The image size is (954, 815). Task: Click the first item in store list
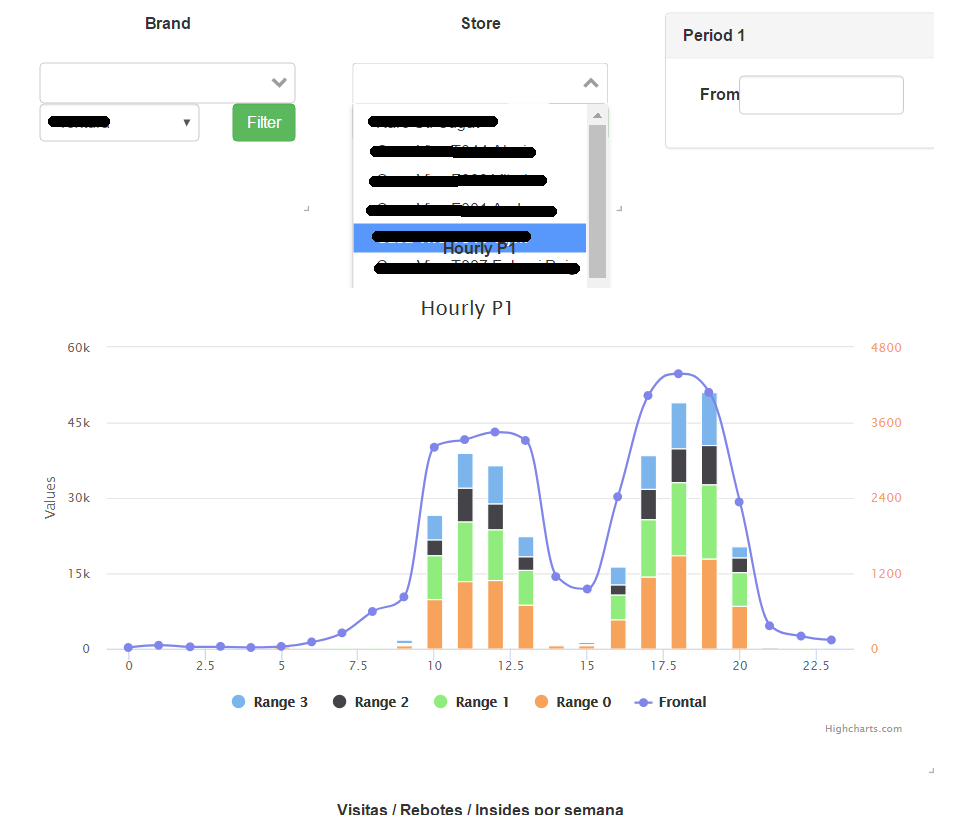pyautogui.click(x=469, y=122)
